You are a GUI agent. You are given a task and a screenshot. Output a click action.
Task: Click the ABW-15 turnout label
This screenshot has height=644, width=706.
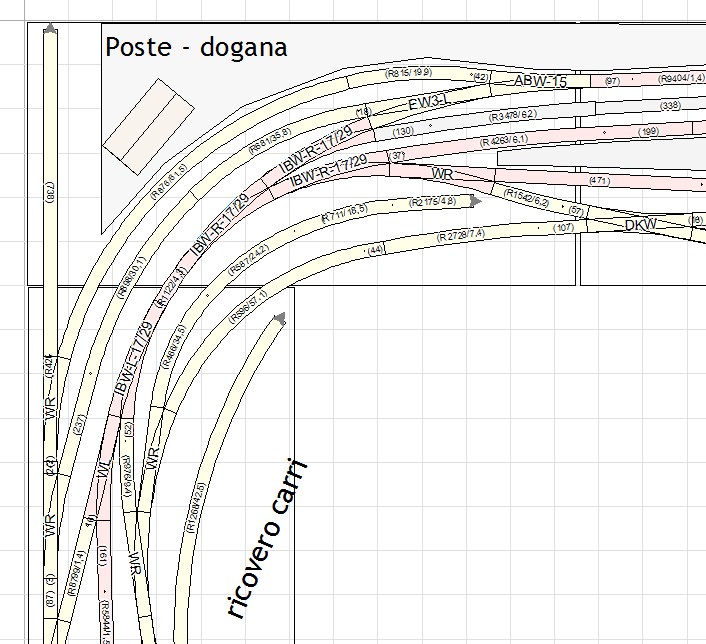(540, 81)
